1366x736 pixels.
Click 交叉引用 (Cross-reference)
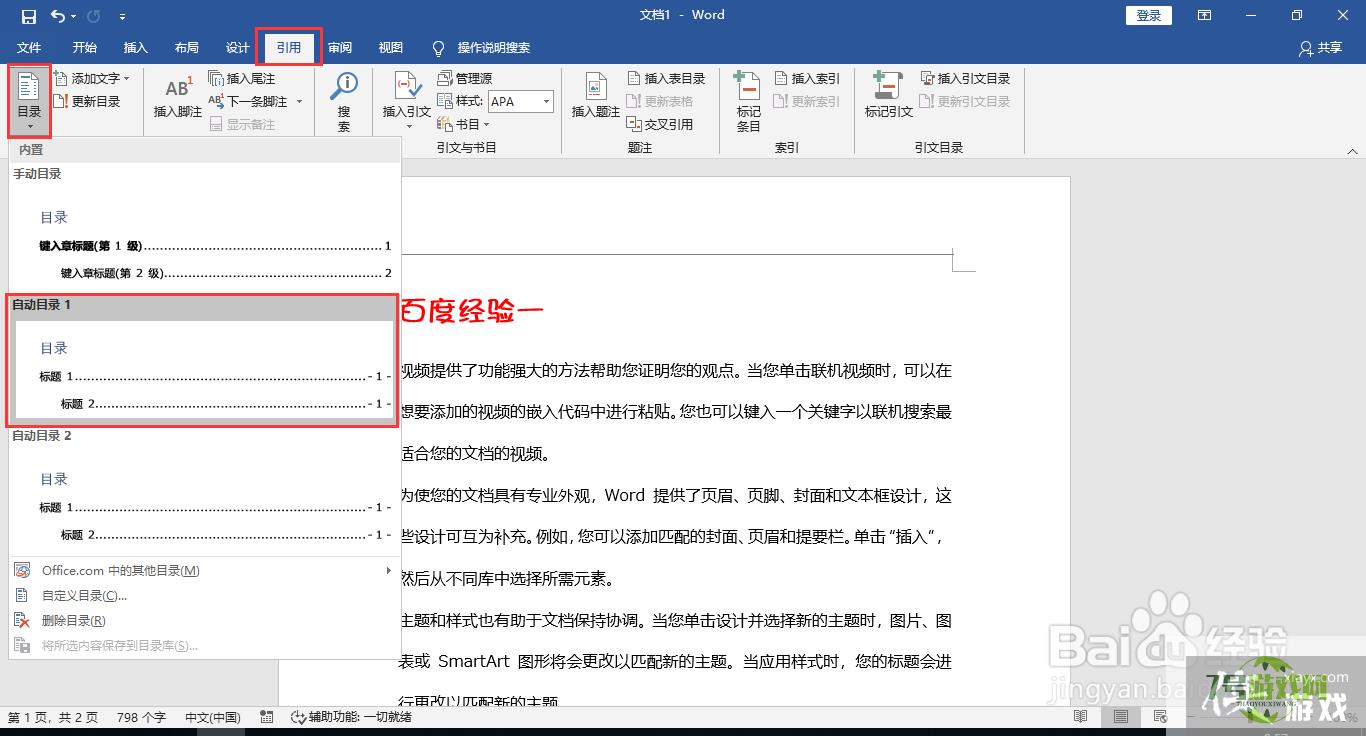click(659, 124)
